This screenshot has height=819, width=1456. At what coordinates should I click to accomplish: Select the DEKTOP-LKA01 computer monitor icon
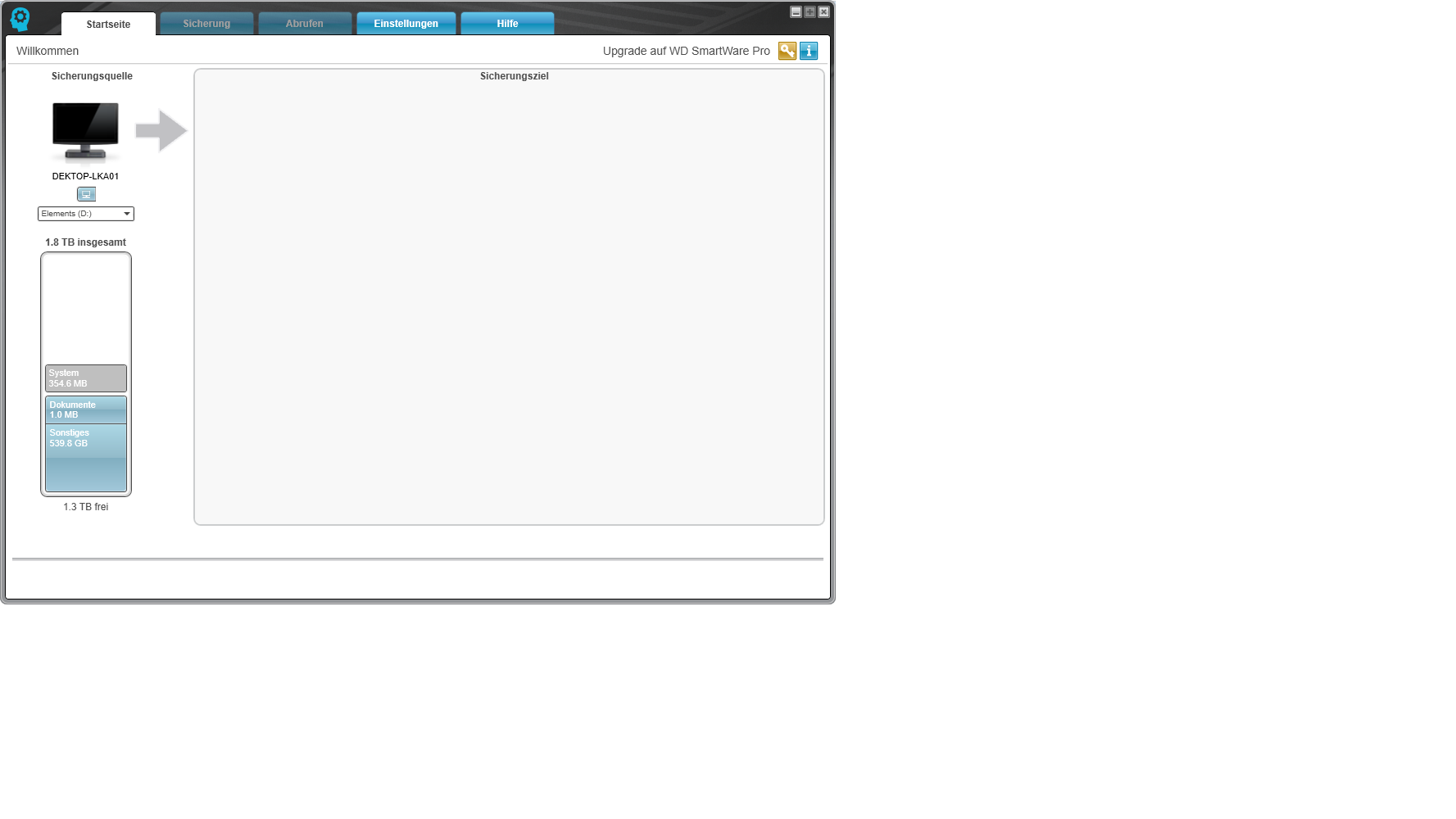coord(85,132)
